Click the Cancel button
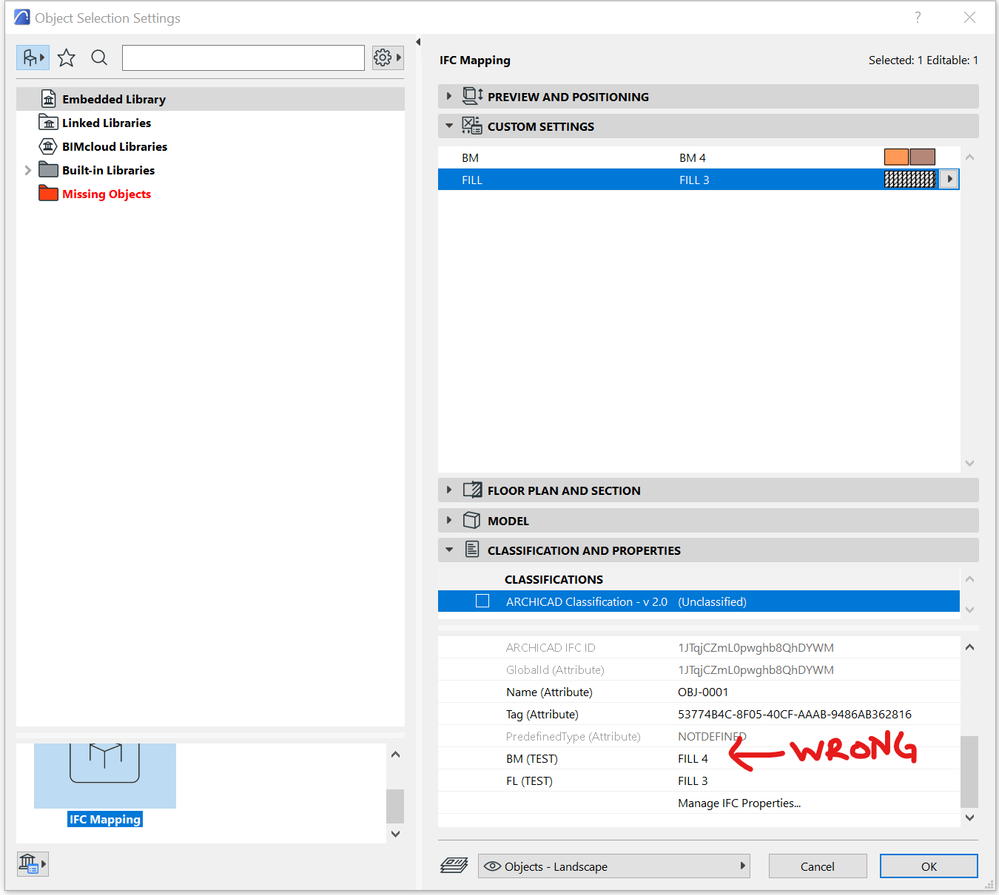The image size is (999, 895). (x=817, y=866)
